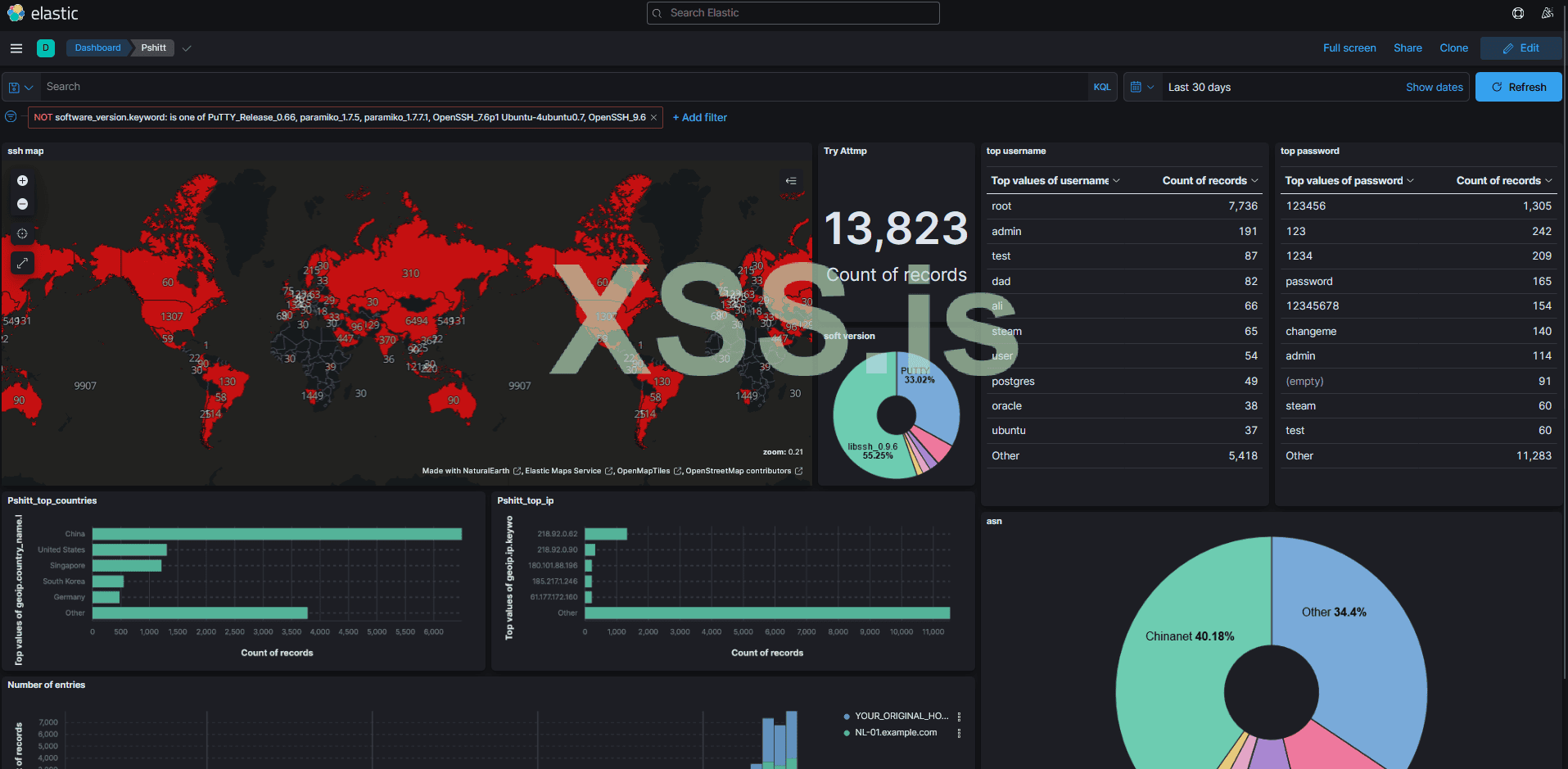Toggle the map layers panel icon
1568x769 pixels.
coord(791,181)
